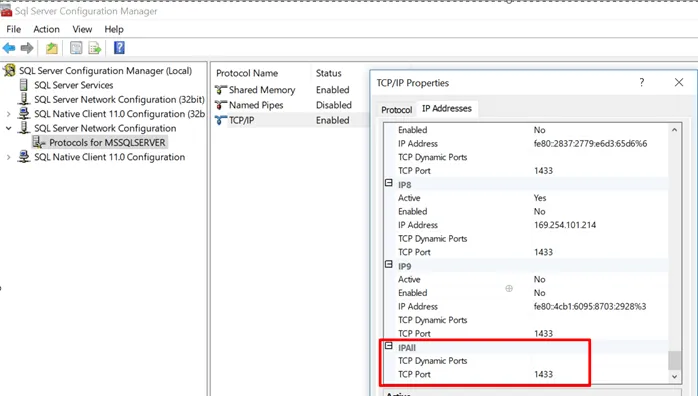Open the View menu
Screen dimensions: 698x396
click(82, 29)
